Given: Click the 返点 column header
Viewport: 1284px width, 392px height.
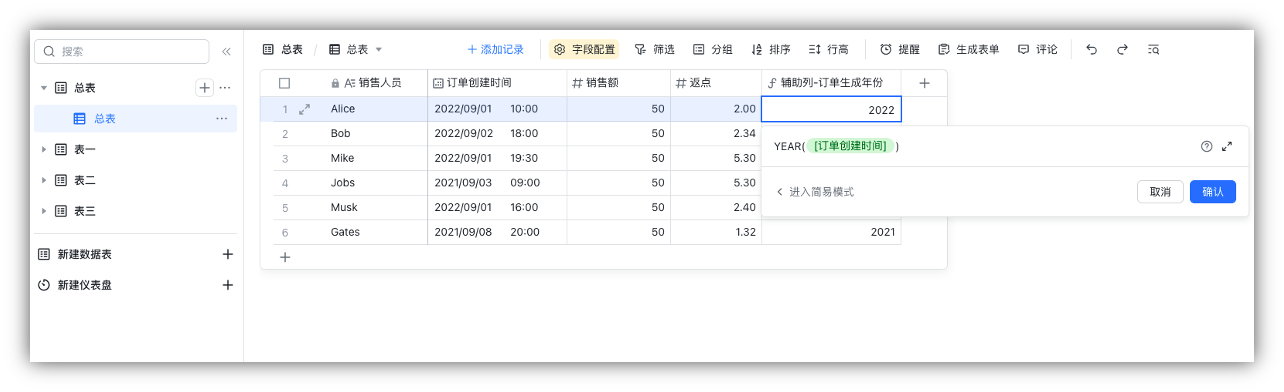Looking at the screenshot, I should click(716, 84).
